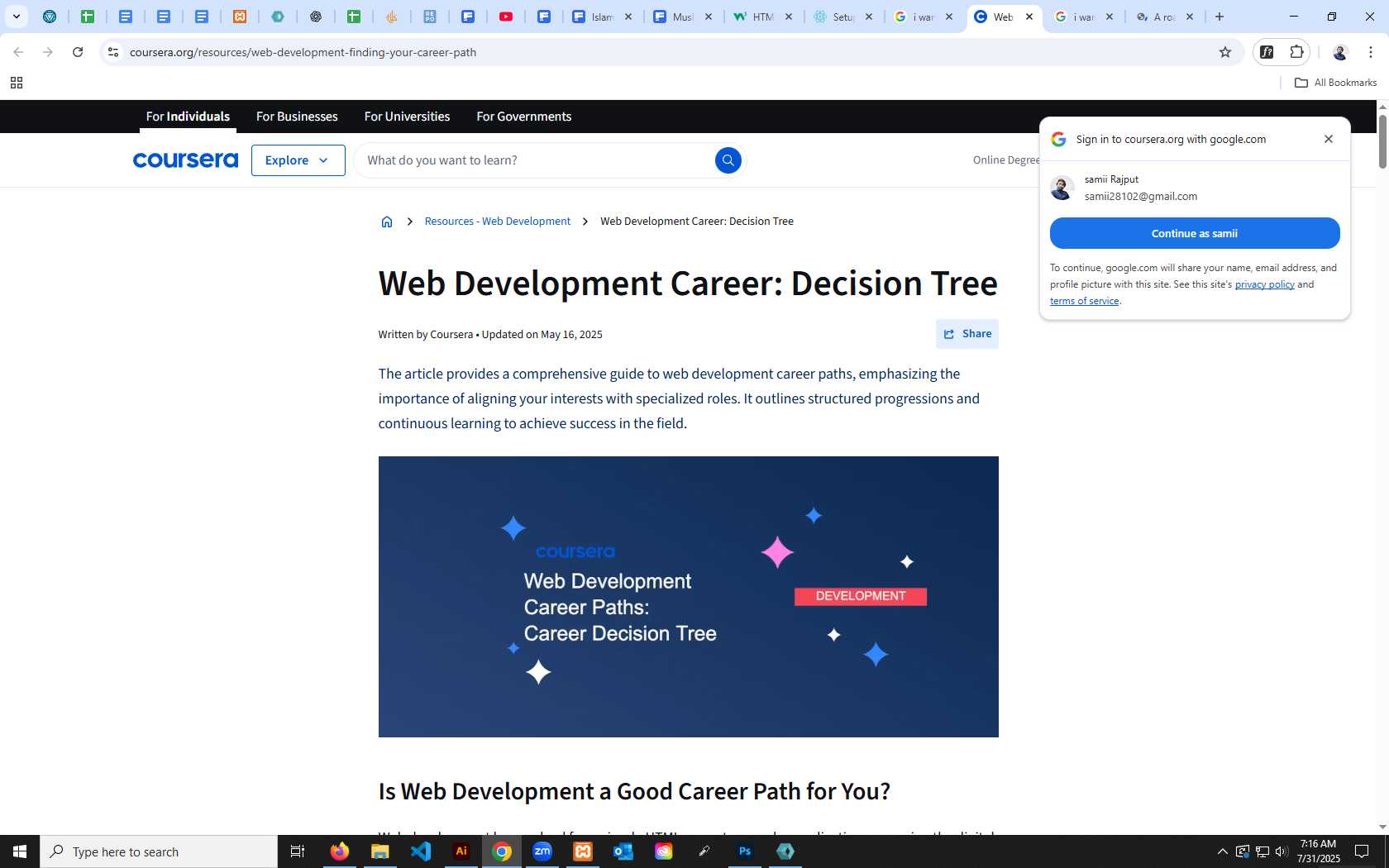Image resolution: width=1389 pixels, height=868 pixels.
Task: Show hidden system tray icons
Action: 1222,851
